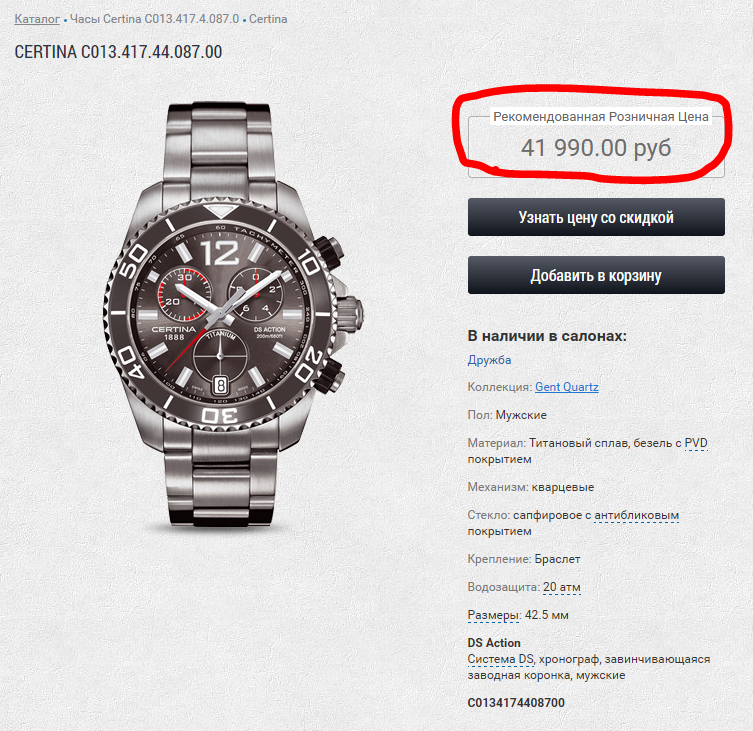The height and width of the screenshot is (731, 753).
Task: Open the Дружба salon link
Action: click(489, 360)
